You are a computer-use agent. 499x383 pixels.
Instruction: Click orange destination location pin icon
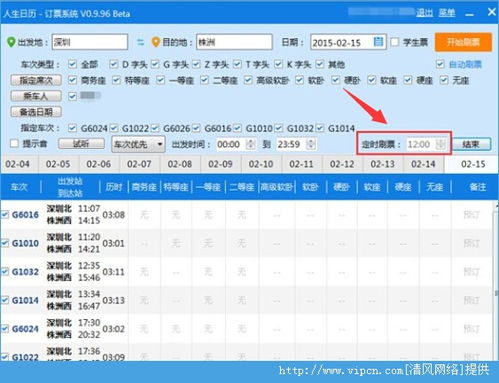pyautogui.click(x=156, y=42)
